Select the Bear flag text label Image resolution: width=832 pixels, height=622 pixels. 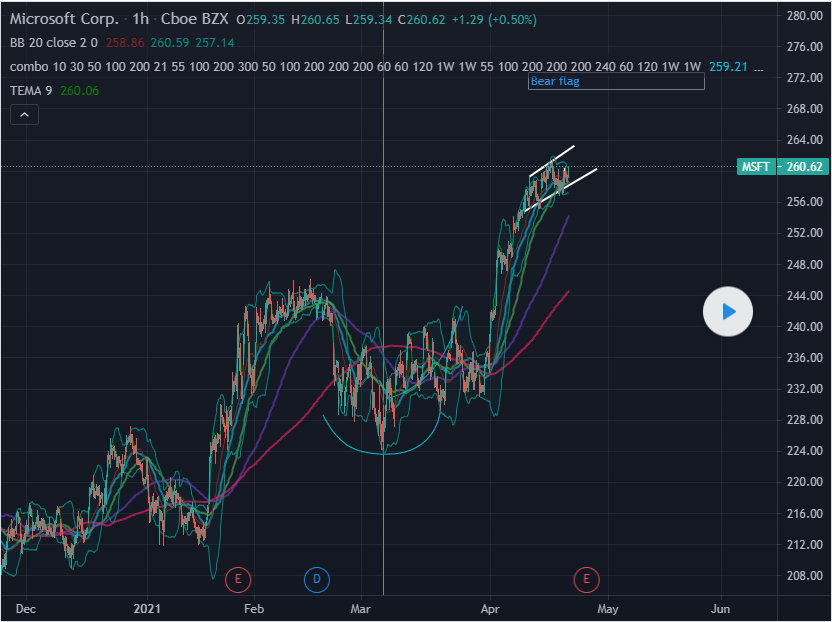(x=555, y=82)
